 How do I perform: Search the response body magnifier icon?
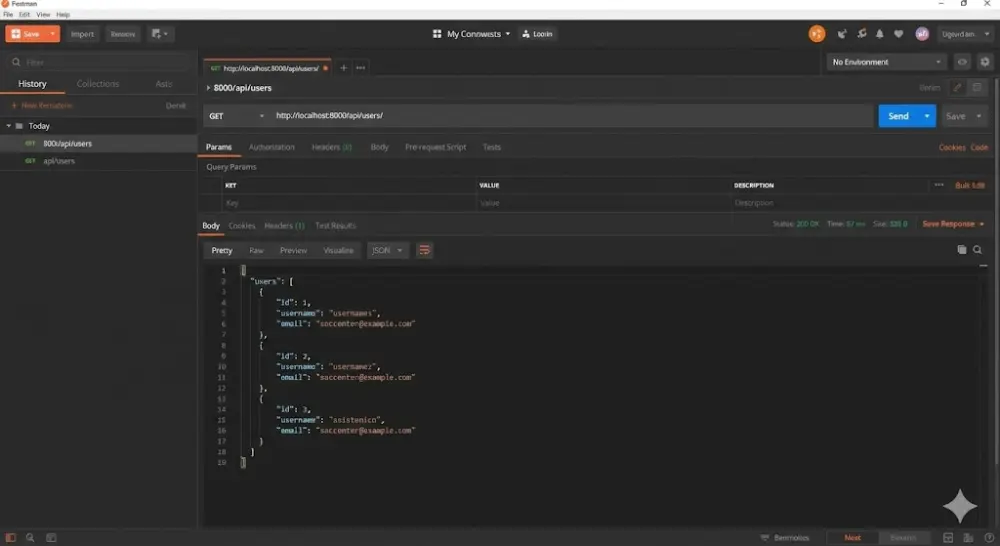click(977, 249)
